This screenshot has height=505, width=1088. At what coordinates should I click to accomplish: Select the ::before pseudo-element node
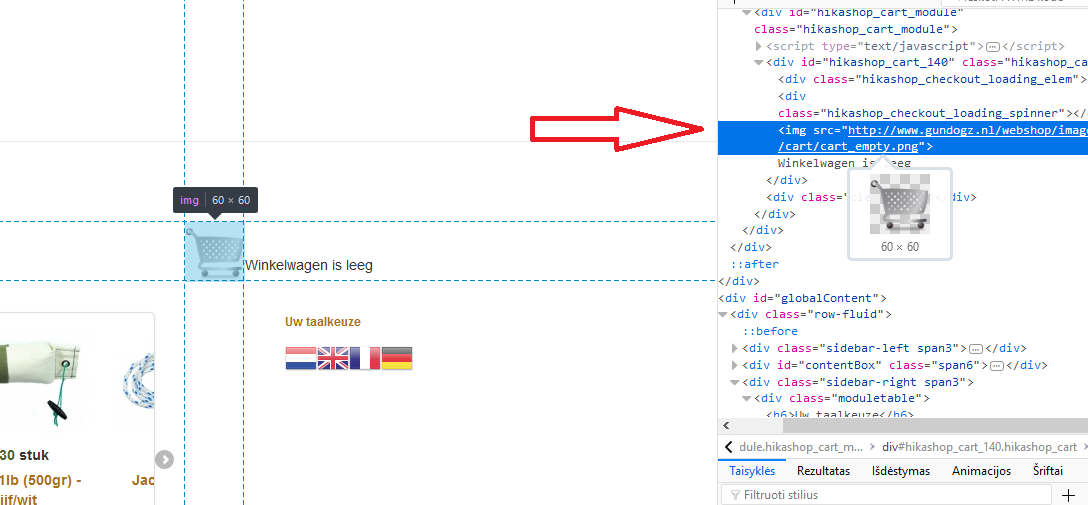[x=770, y=332]
